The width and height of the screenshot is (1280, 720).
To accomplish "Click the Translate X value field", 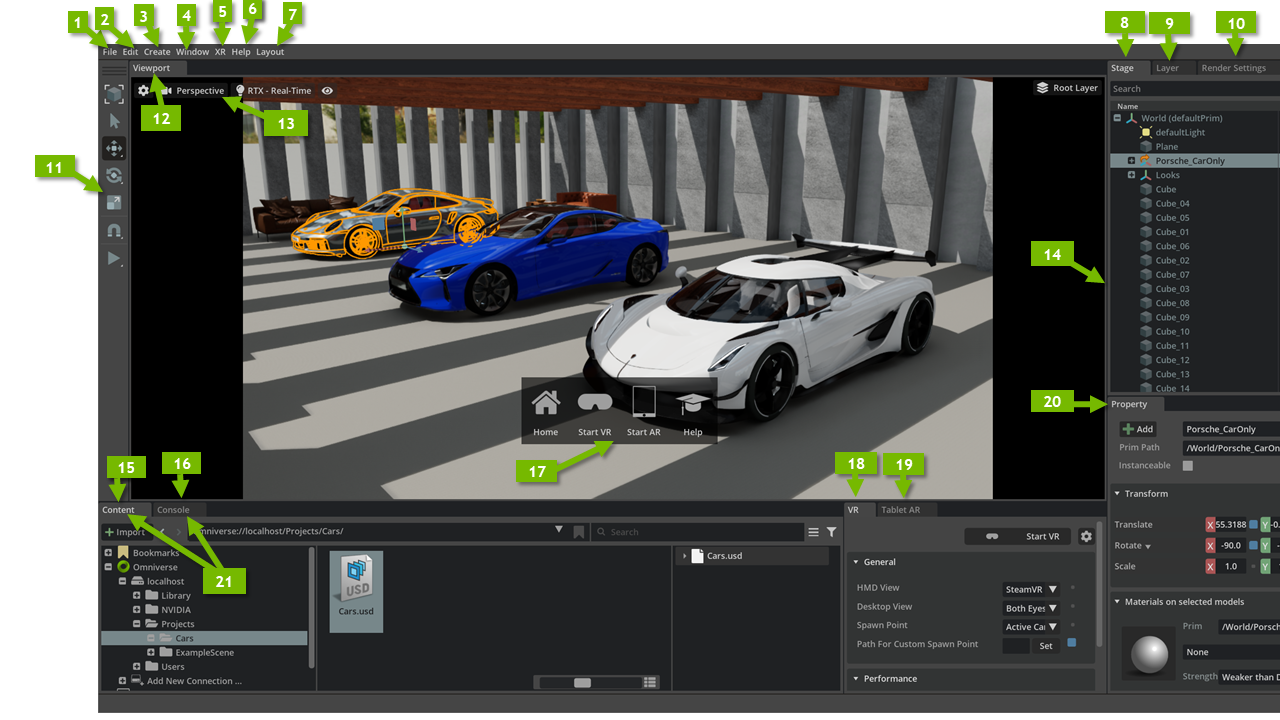I will (x=1230, y=524).
